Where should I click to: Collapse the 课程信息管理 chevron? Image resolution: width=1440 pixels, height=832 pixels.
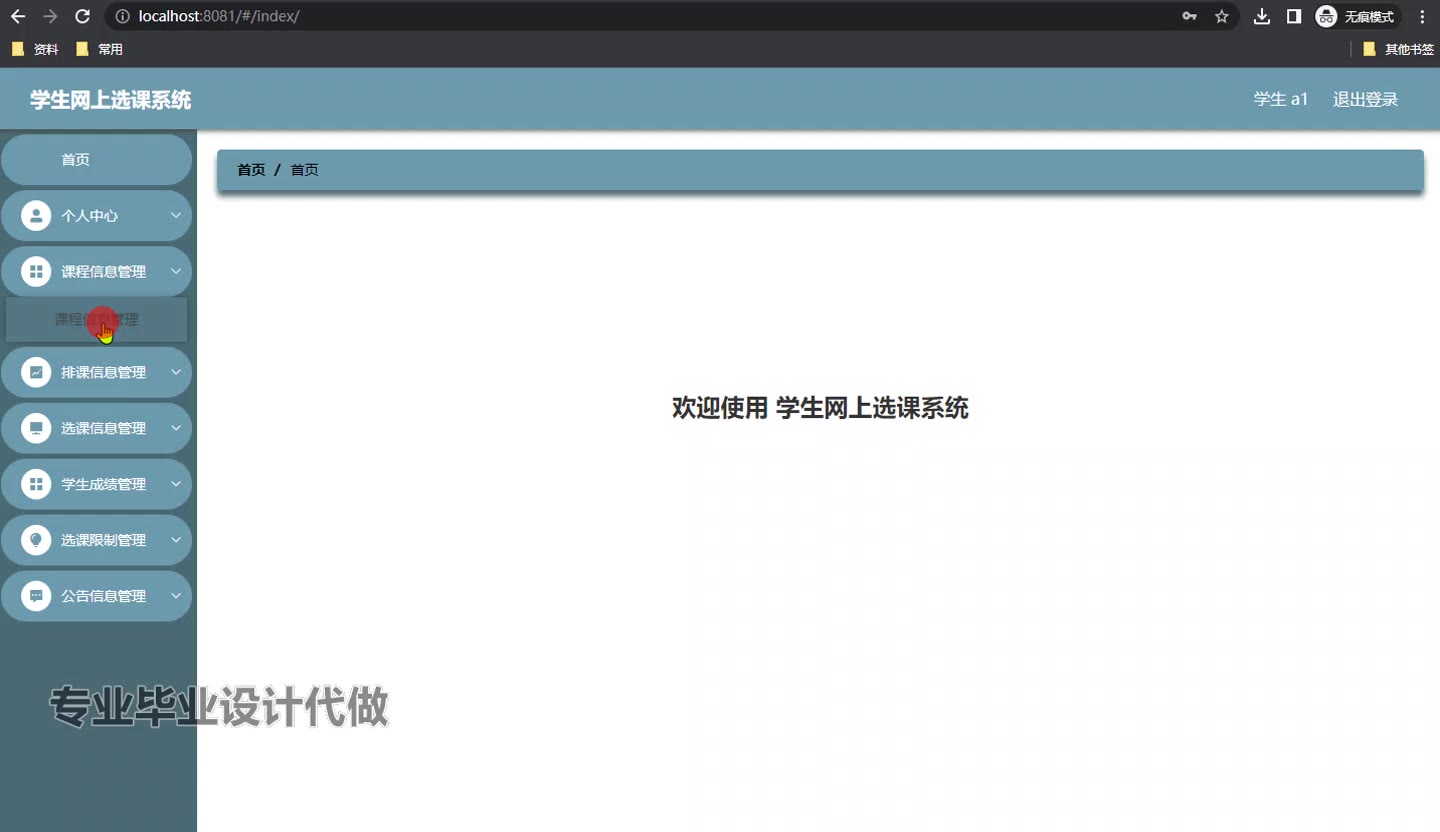tap(176, 272)
